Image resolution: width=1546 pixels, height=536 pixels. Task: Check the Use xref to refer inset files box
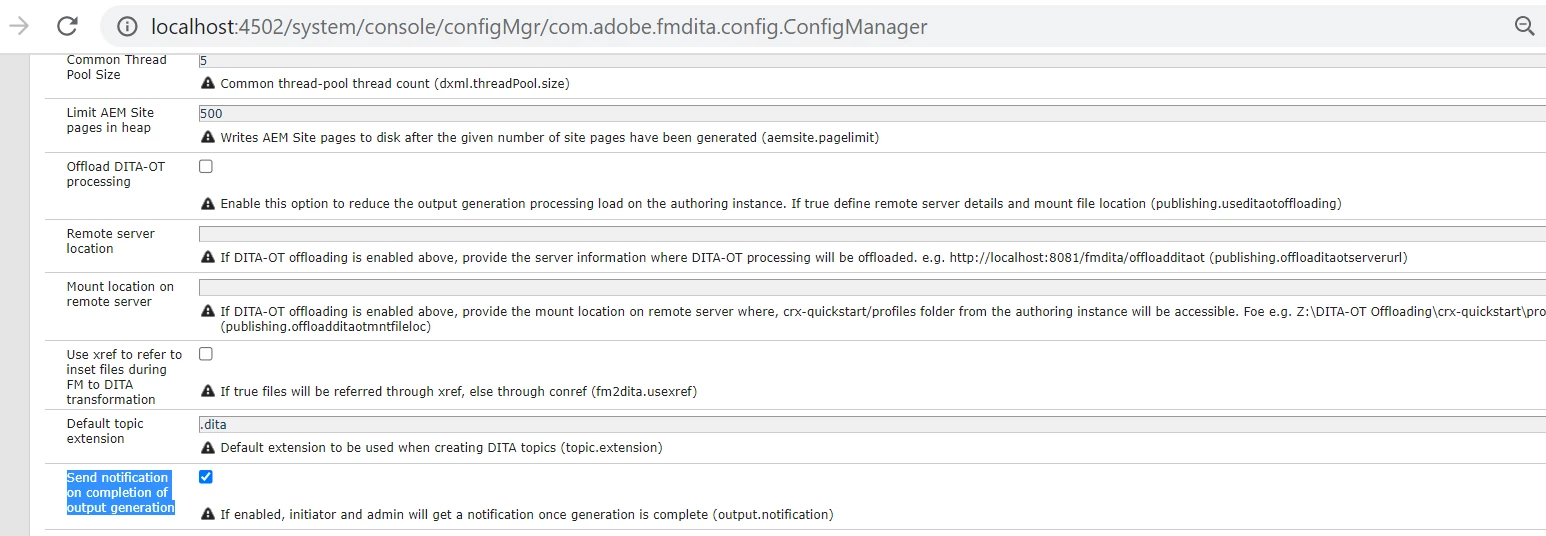(x=206, y=354)
